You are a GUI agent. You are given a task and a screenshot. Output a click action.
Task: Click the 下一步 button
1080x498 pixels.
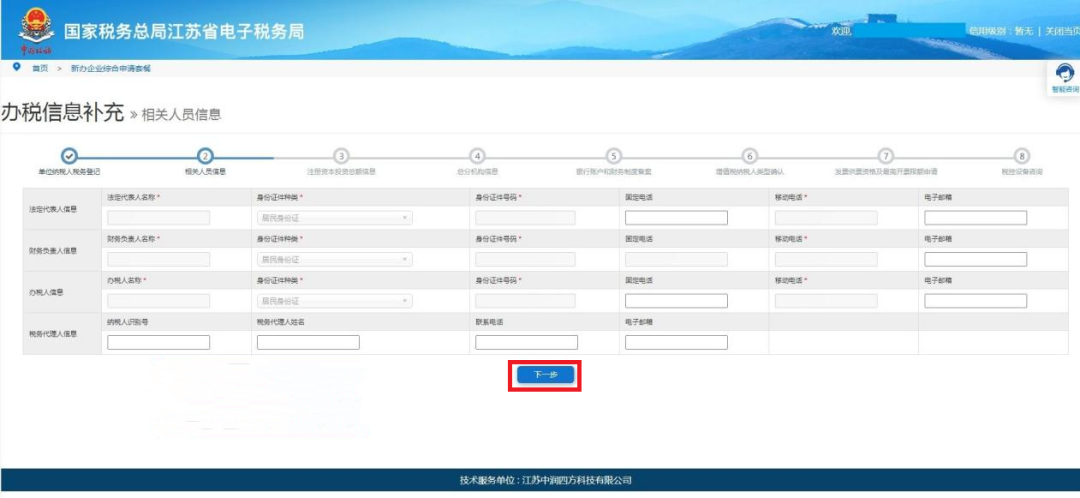[x=545, y=374]
